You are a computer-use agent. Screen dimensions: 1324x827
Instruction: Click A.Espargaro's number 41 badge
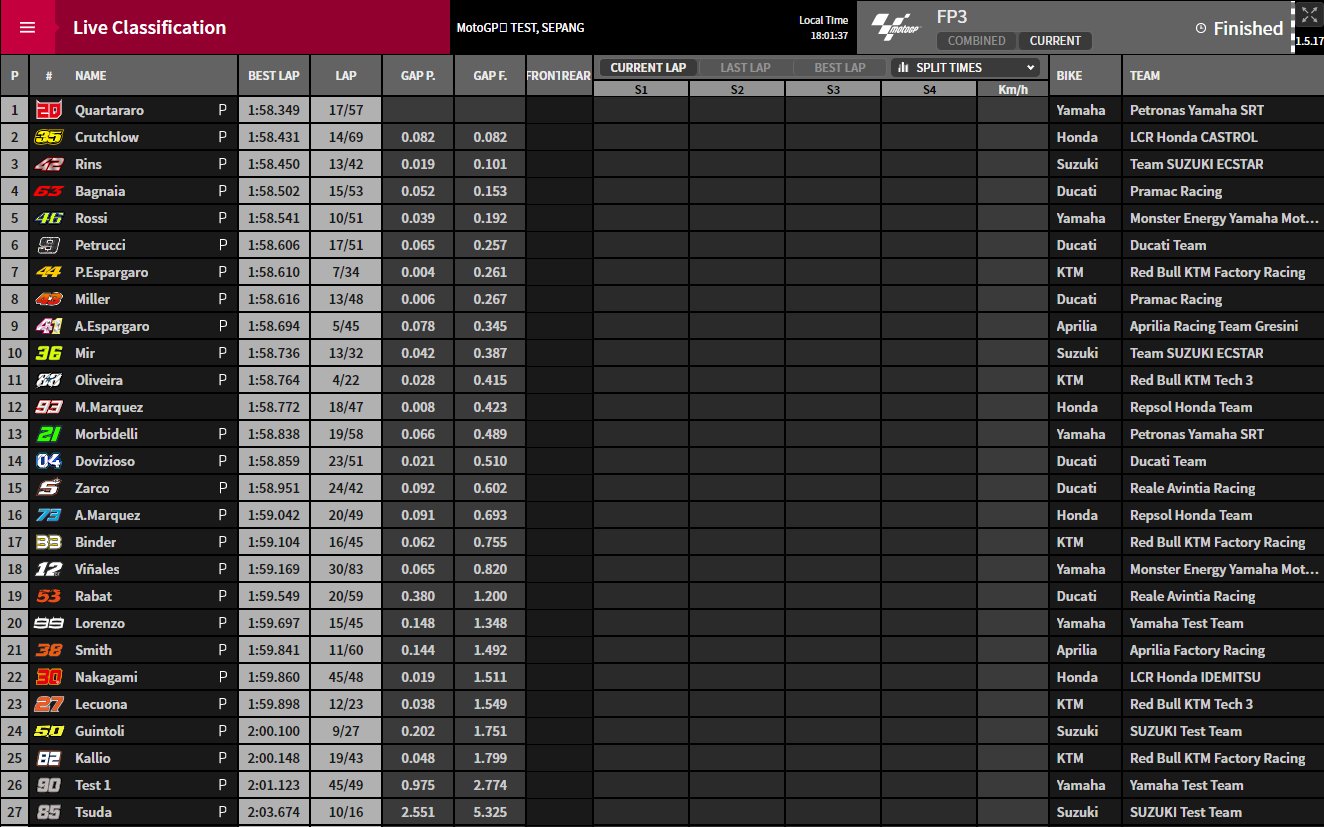pyautogui.click(x=48, y=326)
